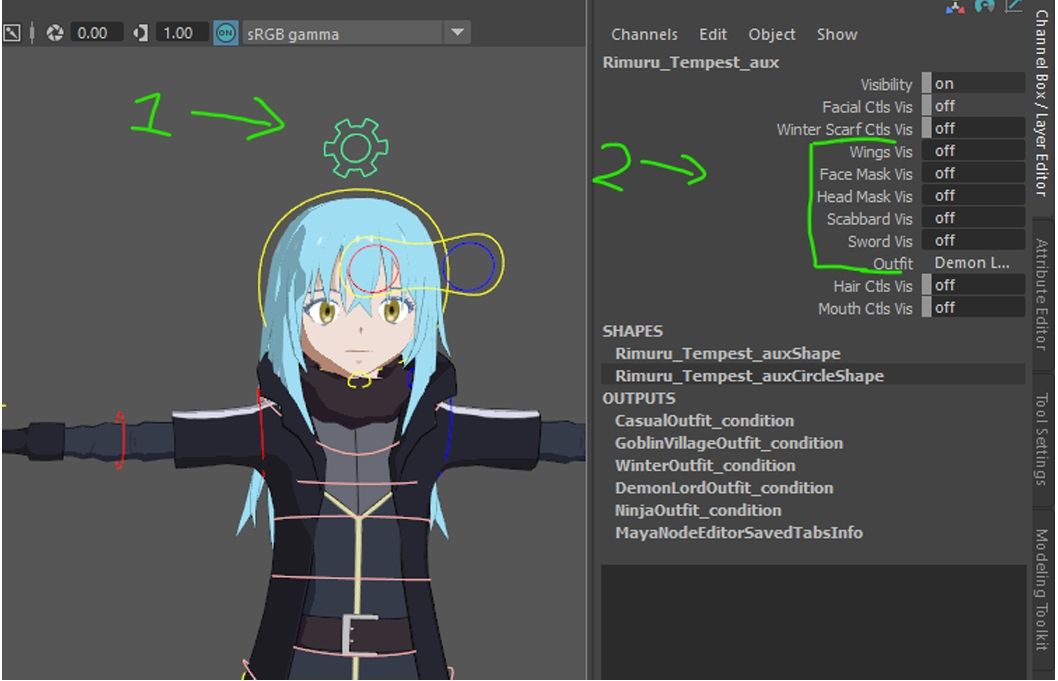Switch to the Attribute Editor side tab

pyautogui.click(x=1042, y=293)
